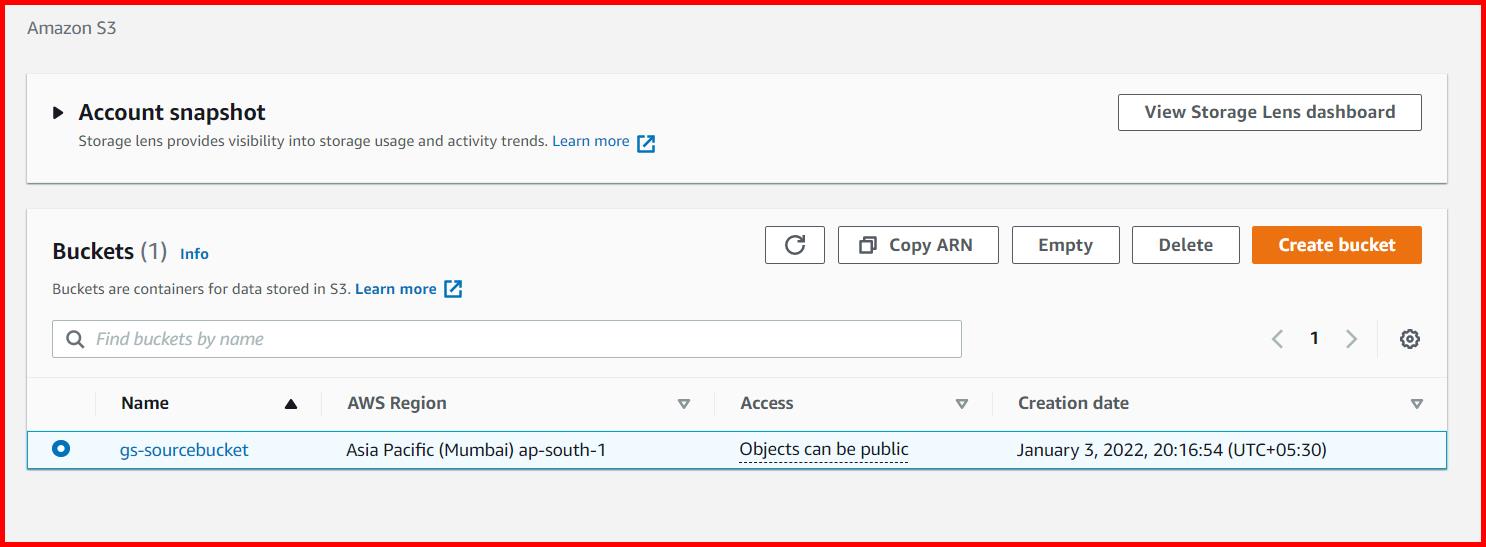Go to next page of buckets
1486x547 pixels.
pyautogui.click(x=1351, y=339)
